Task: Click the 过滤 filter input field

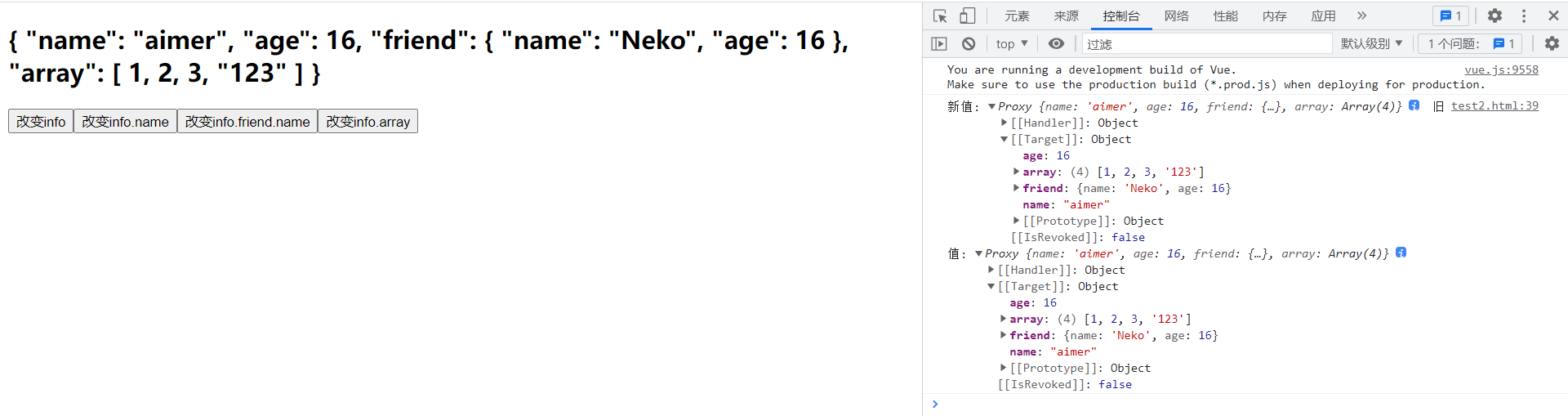Action: pos(1206,43)
